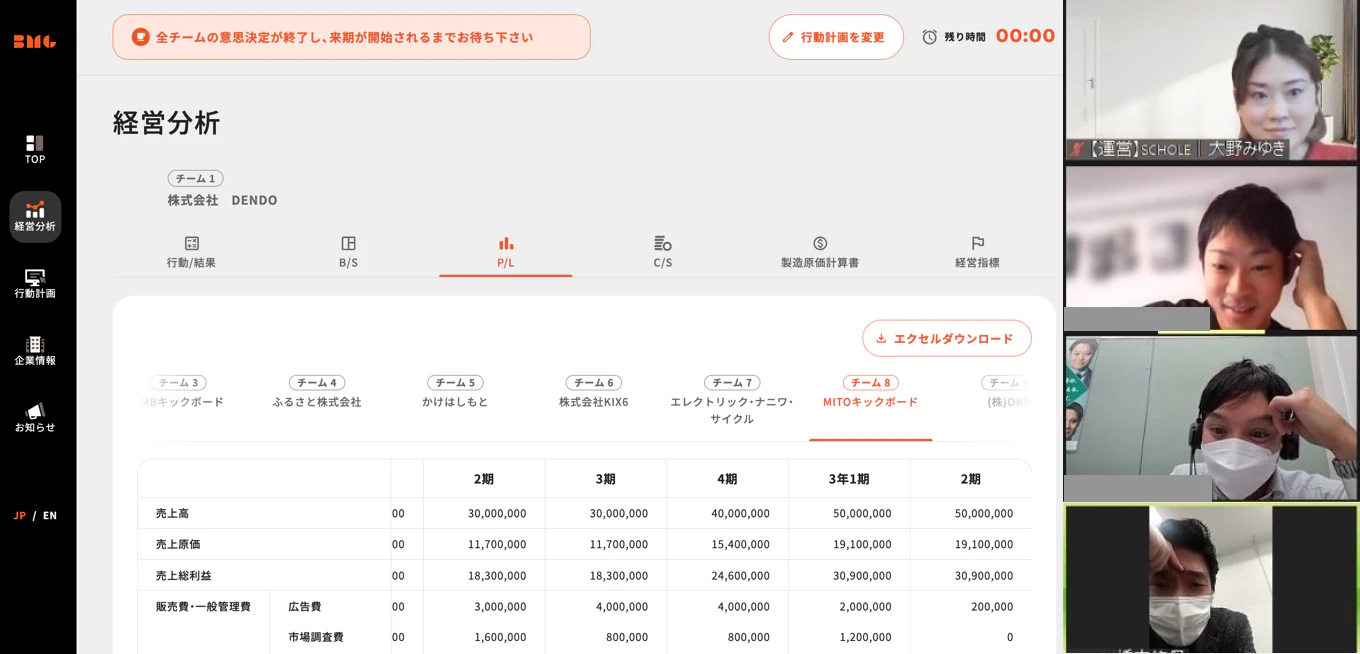The width and height of the screenshot is (1360, 654).
Task: Switch to the B/S tab
Action: tap(348, 252)
